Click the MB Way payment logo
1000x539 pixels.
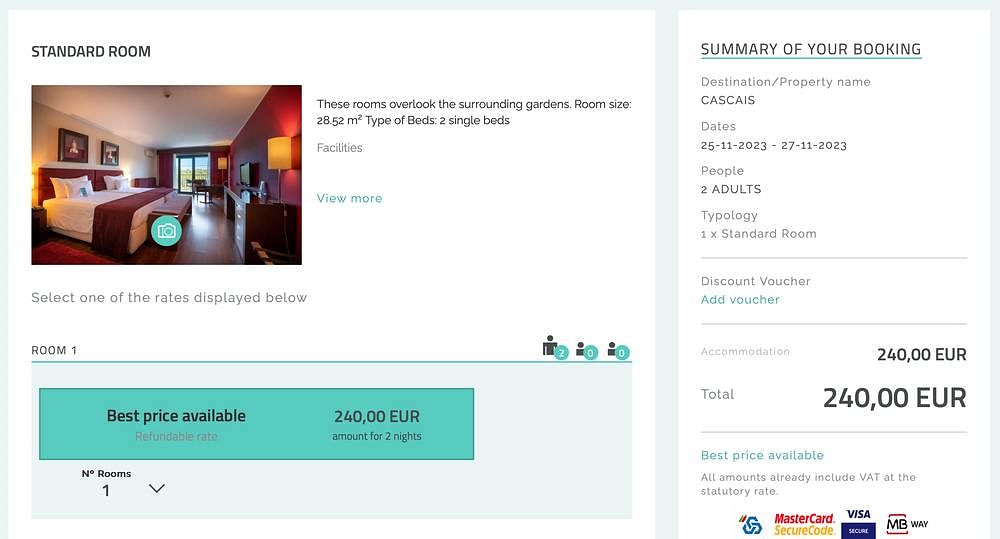pyautogui.click(x=907, y=524)
